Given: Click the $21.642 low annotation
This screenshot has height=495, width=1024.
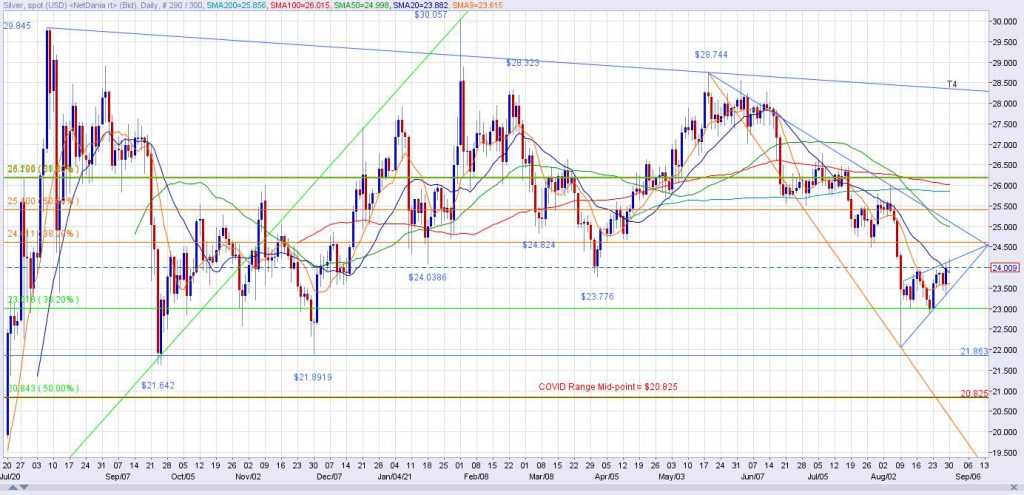Looking at the screenshot, I should coord(158,385).
